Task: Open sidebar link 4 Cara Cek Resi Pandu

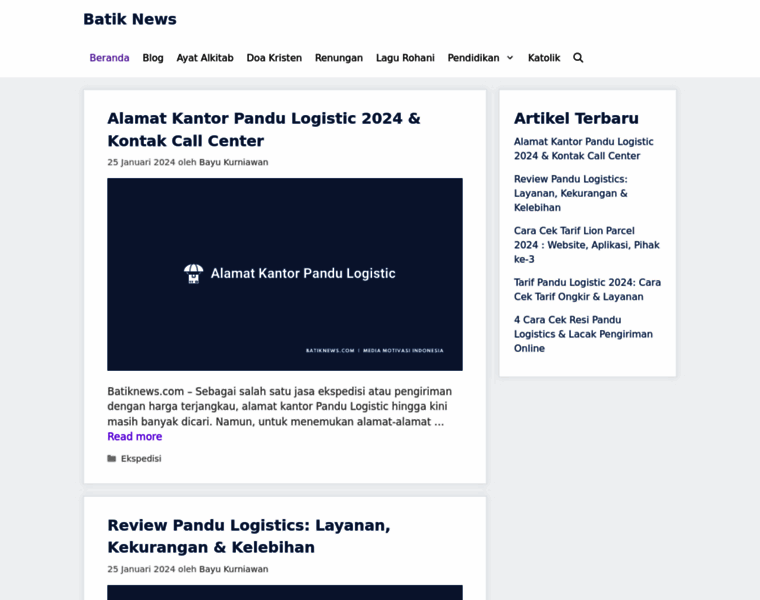Action: pos(583,334)
